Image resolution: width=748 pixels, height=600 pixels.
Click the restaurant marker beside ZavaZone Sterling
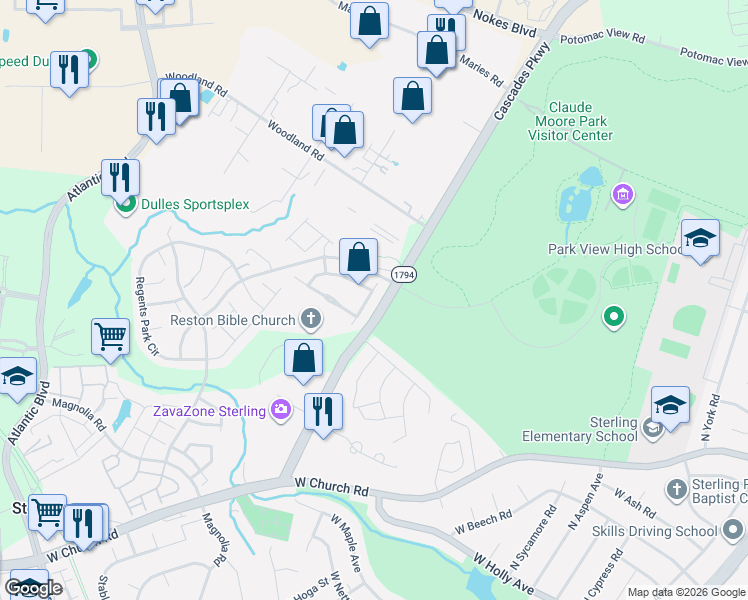[x=323, y=413]
